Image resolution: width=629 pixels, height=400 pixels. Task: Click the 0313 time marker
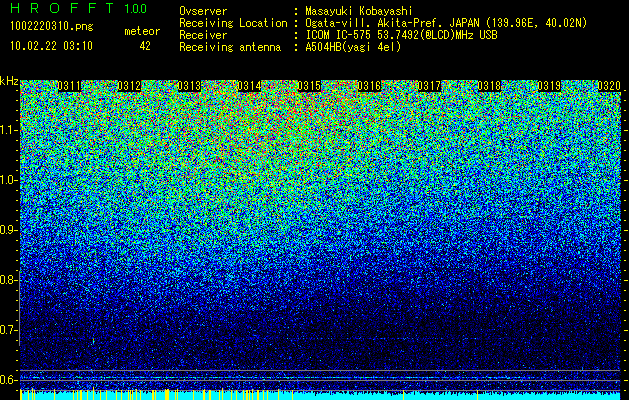click(189, 86)
